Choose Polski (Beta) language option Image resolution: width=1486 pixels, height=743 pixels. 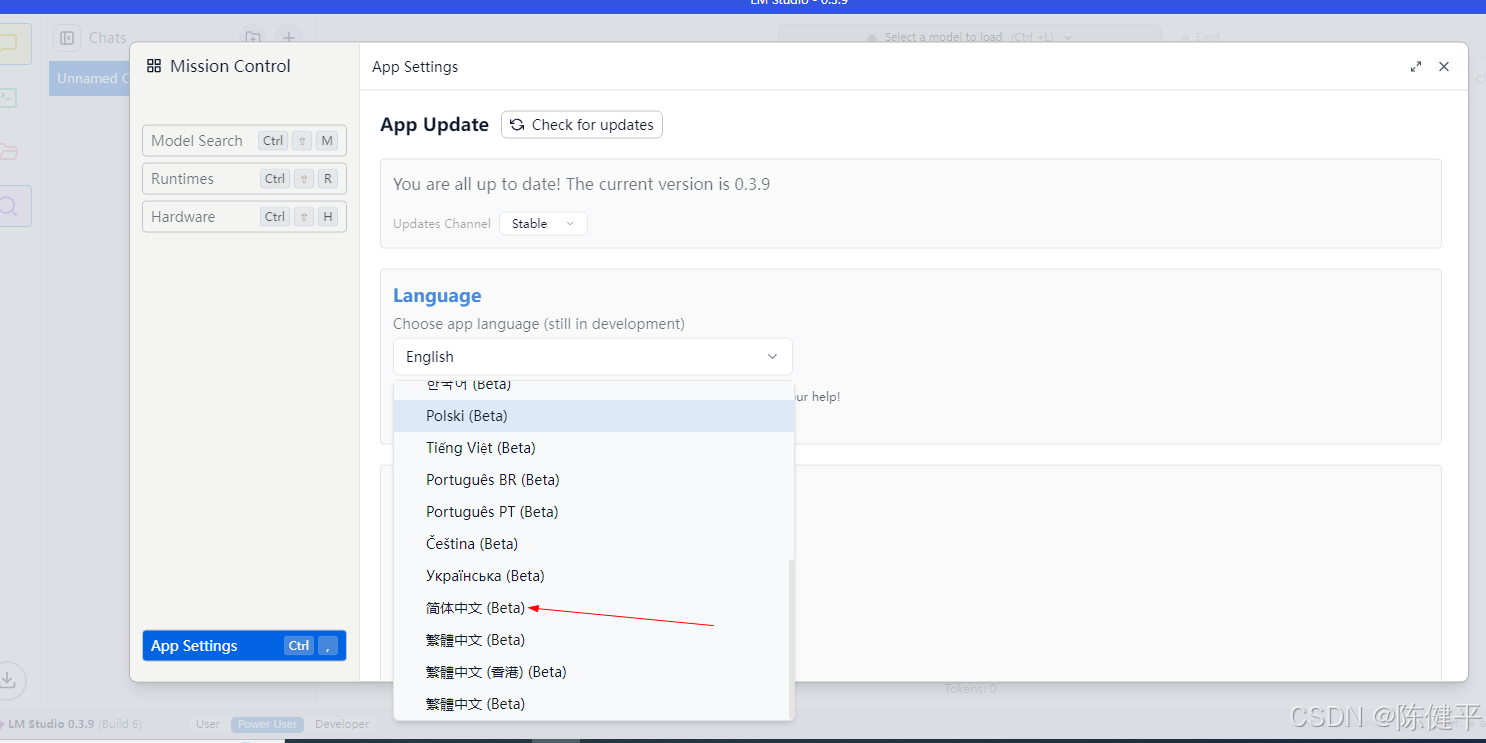tap(594, 416)
